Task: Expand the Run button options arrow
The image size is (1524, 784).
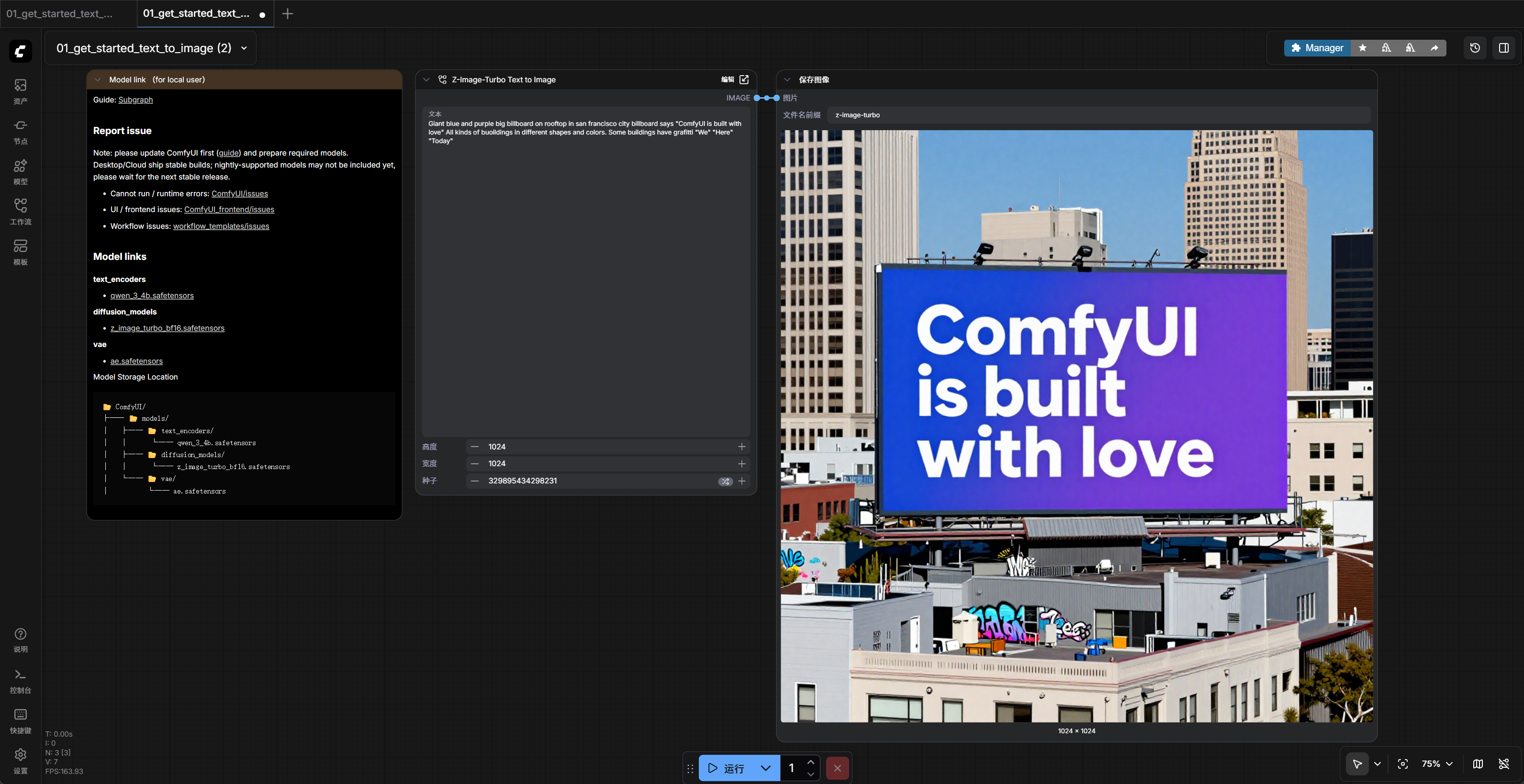Action: pos(765,768)
